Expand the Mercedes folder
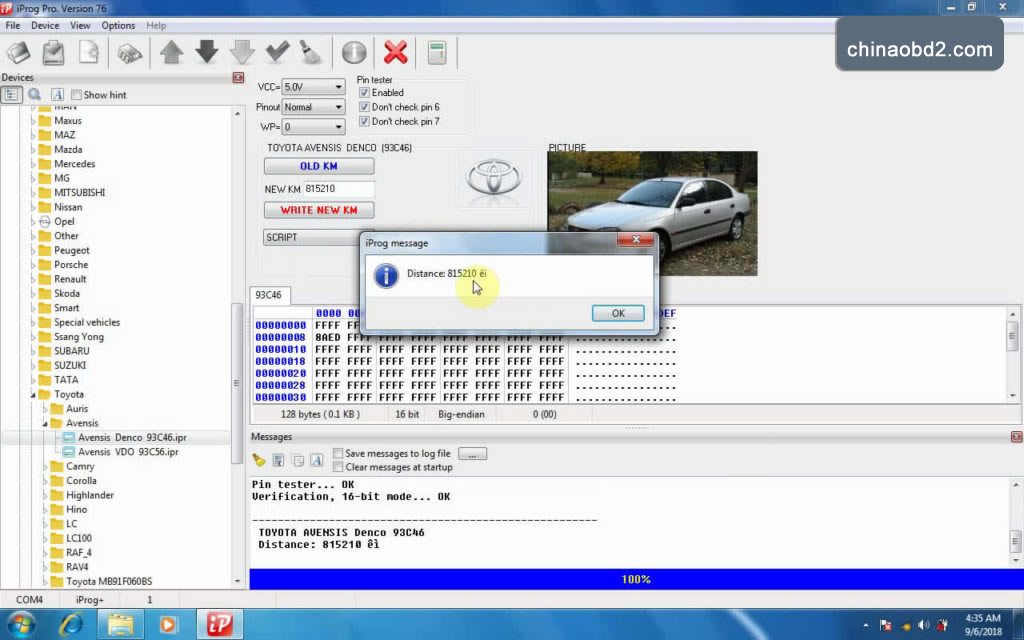The width and height of the screenshot is (1024, 640). click(x=33, y=164)
